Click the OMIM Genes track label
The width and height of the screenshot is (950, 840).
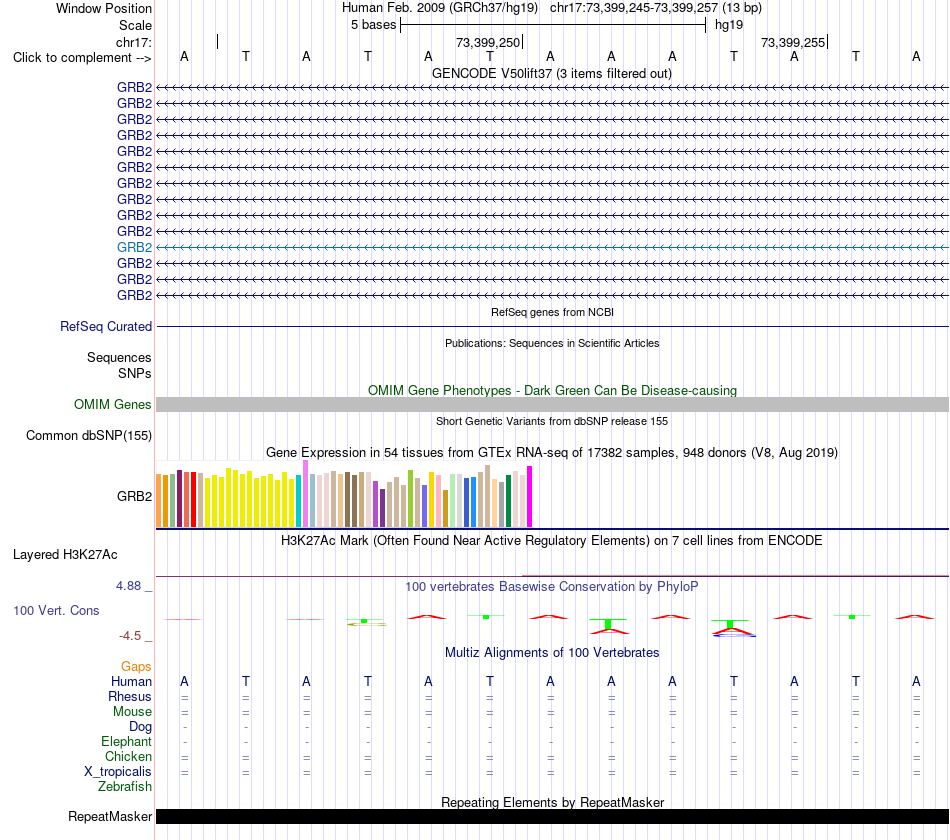pos(113,404)
